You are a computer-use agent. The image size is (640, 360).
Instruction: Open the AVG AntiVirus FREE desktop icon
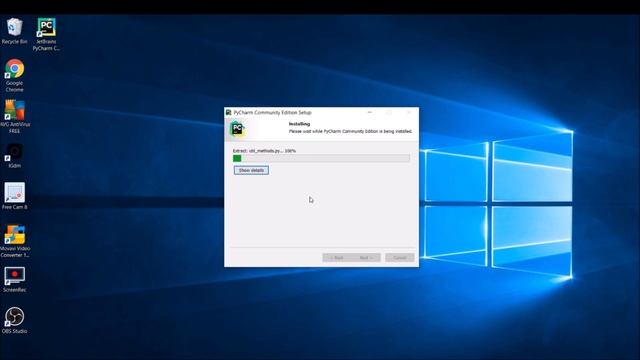tap(14, 117)
